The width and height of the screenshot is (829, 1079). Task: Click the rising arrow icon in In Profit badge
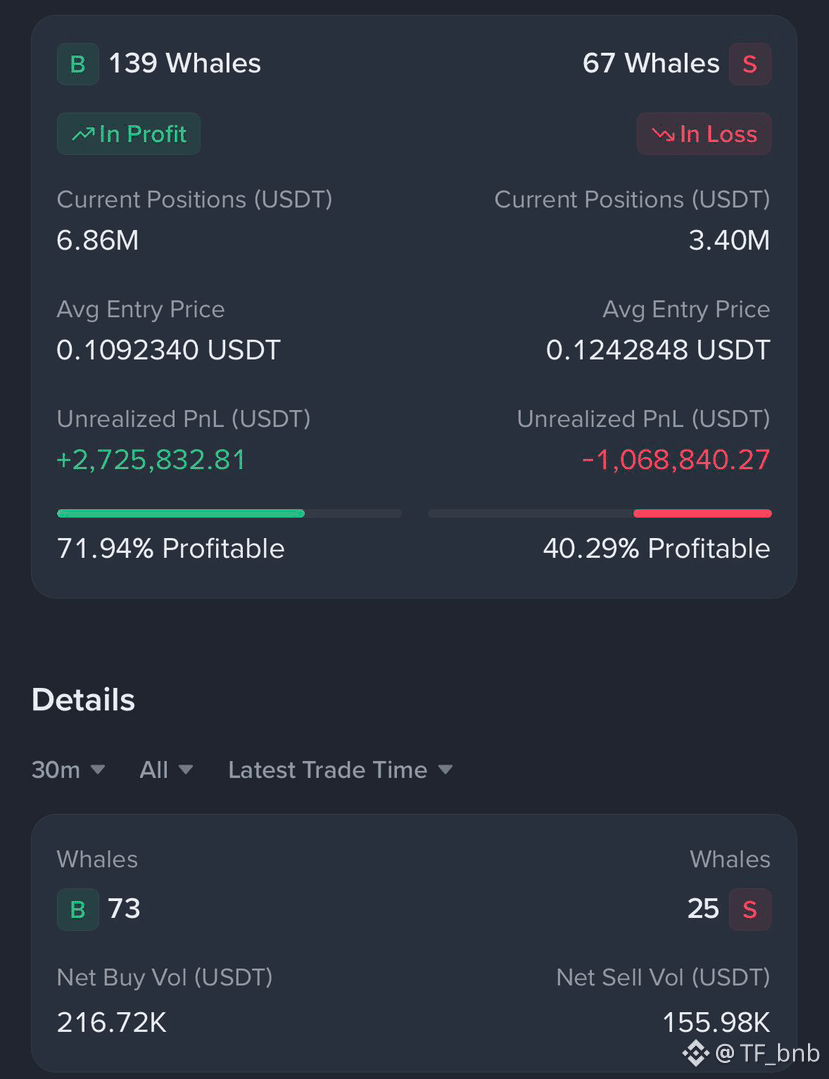(83, 134)
